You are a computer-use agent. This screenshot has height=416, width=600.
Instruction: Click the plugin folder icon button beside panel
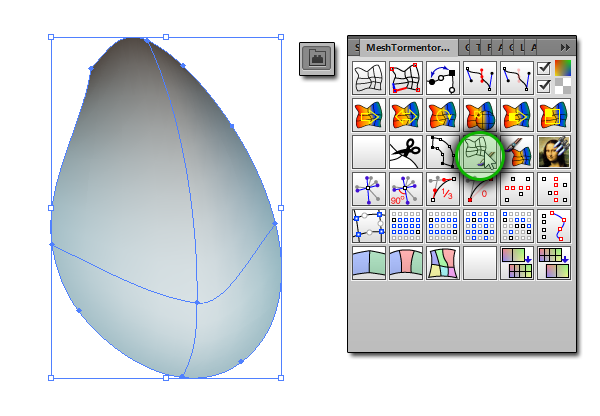click(x=317, y=59)
